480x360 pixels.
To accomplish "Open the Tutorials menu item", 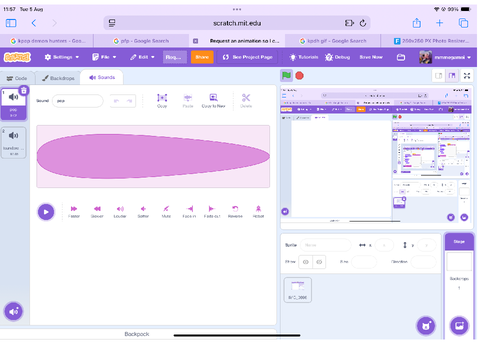I will (x=304, y=57).
